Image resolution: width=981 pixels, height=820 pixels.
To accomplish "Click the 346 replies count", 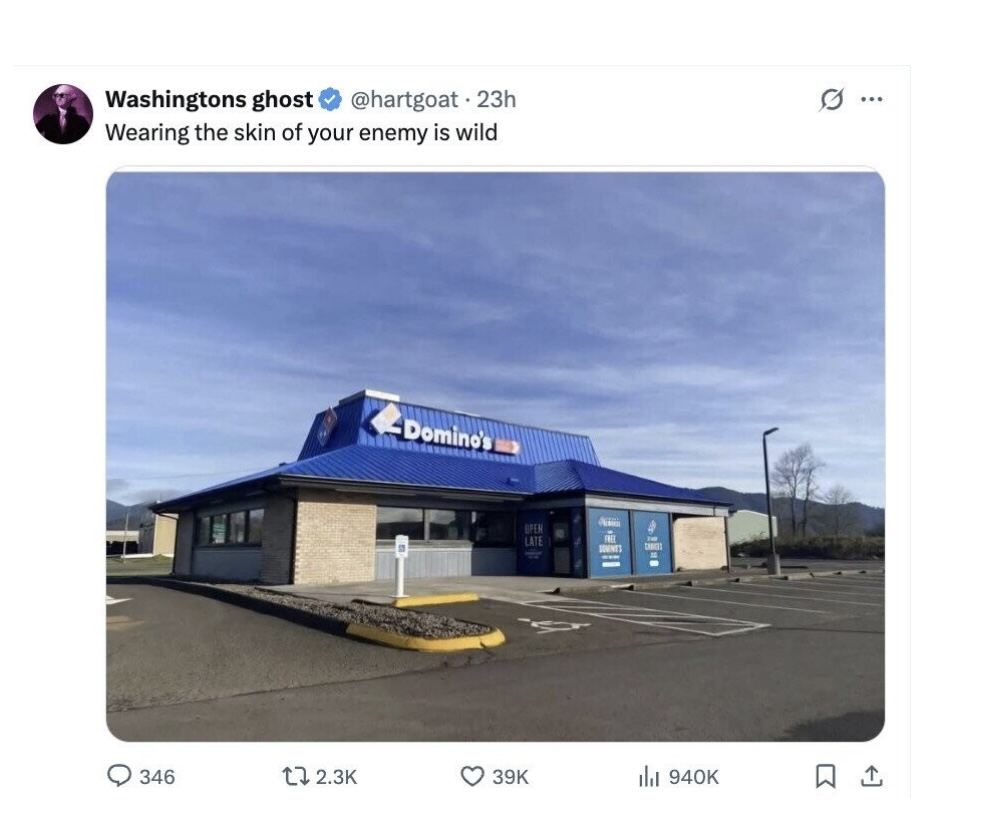I will click(x=157, y=777).
